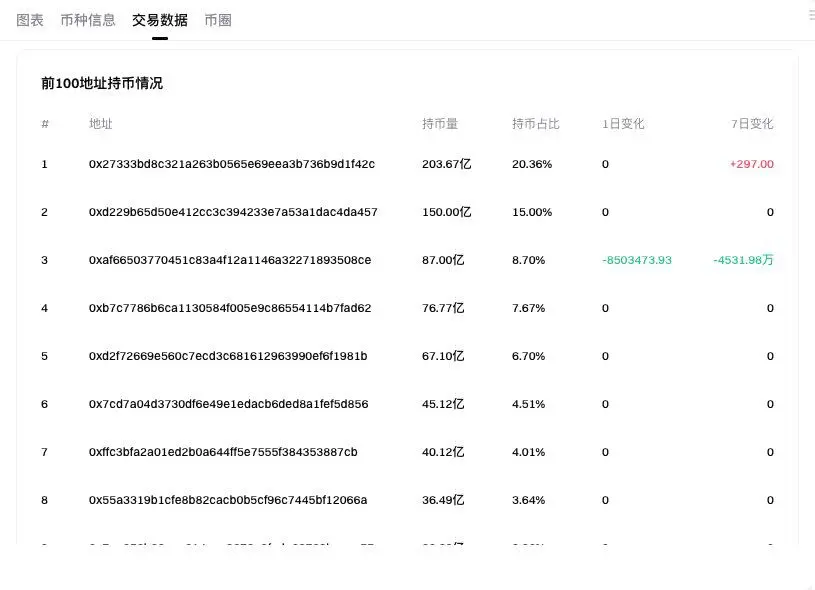Open the menu icon at the top right
Viewport: 815px width, 590px height.
[x=811, y=16]
